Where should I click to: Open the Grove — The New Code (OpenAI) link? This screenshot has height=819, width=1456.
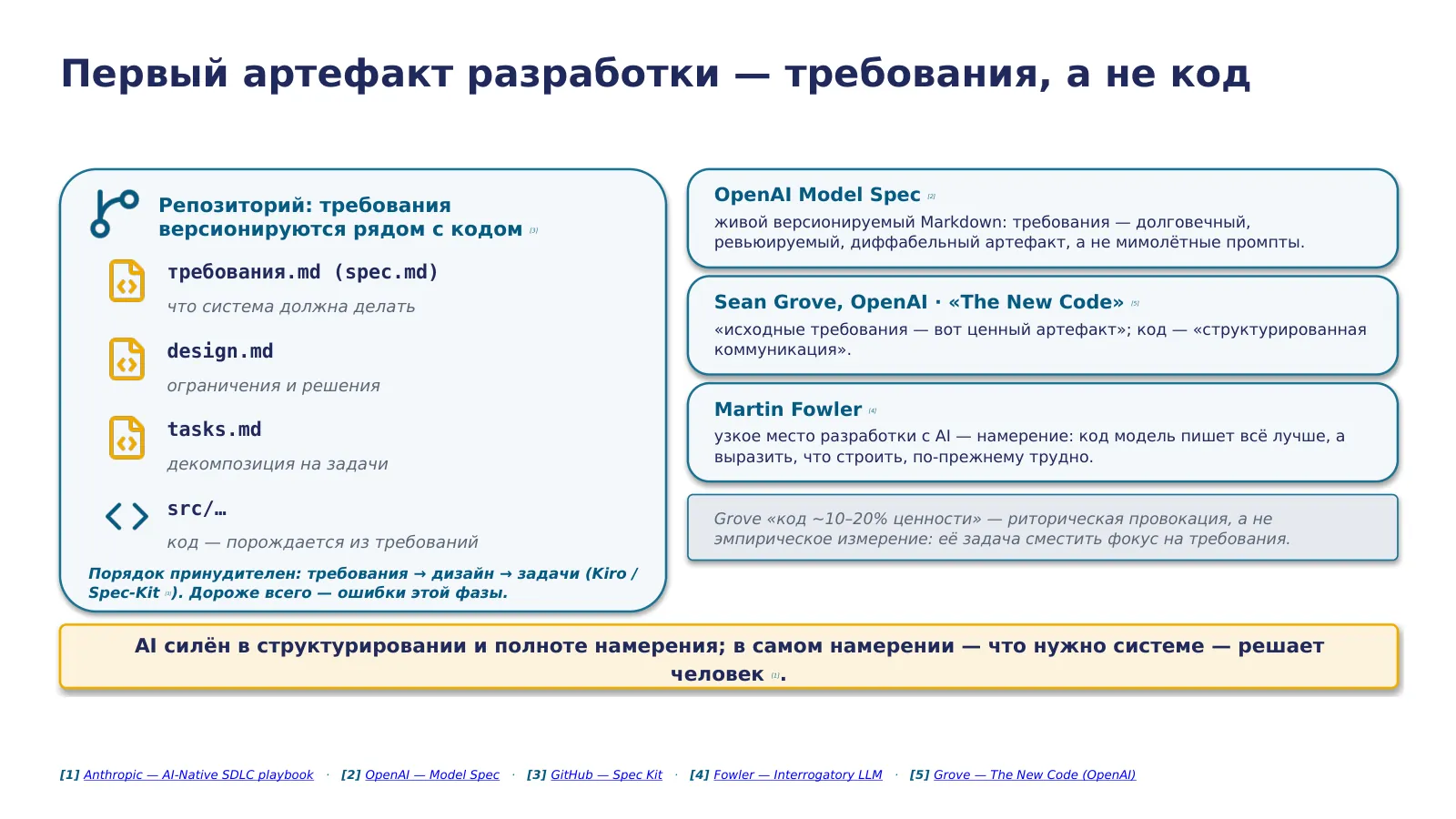point(1035,774)
